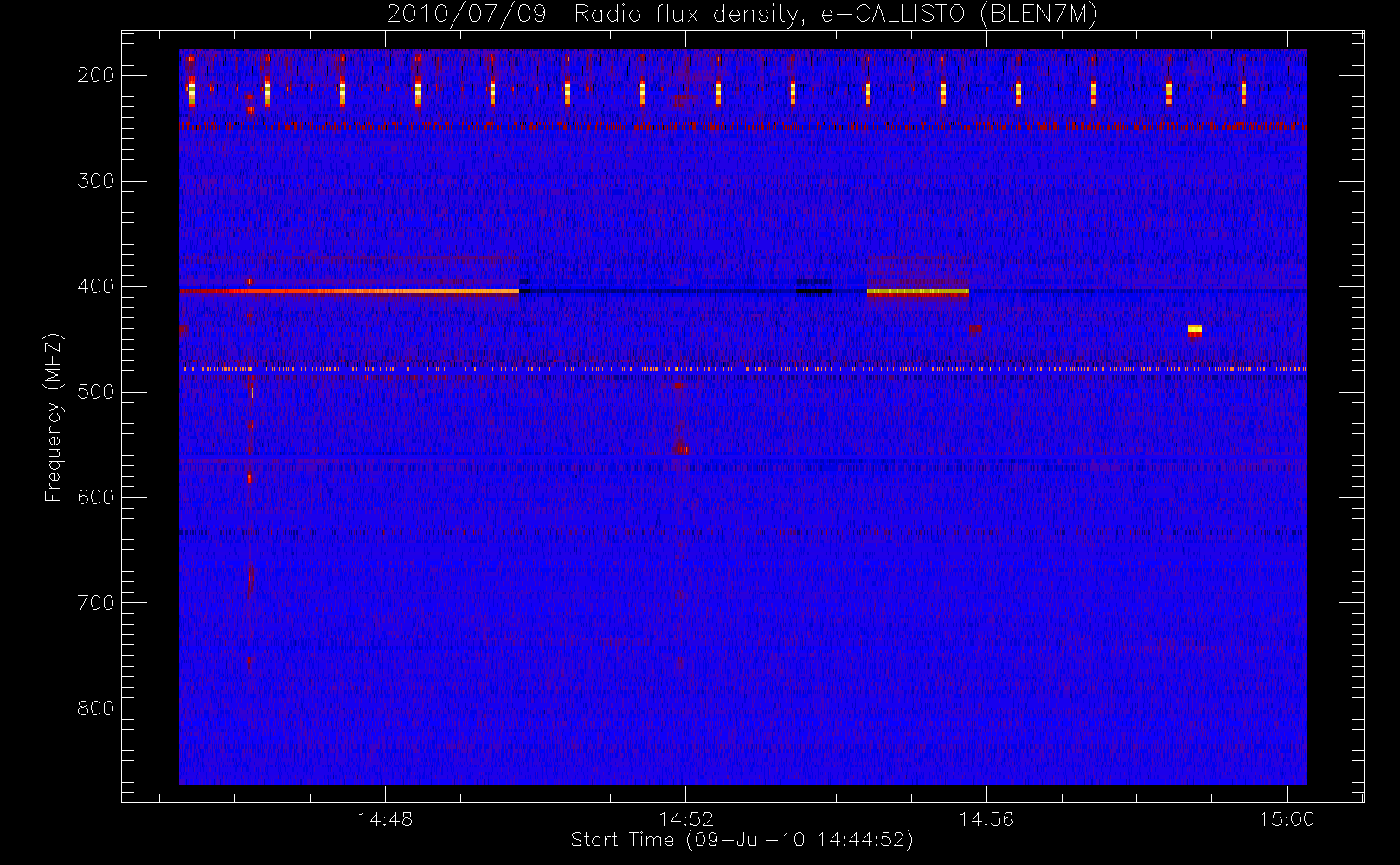The width and height of the screenshot is (1400, 865).
Task: Click the 800 frequency tick label
Action: coord(96,708)
